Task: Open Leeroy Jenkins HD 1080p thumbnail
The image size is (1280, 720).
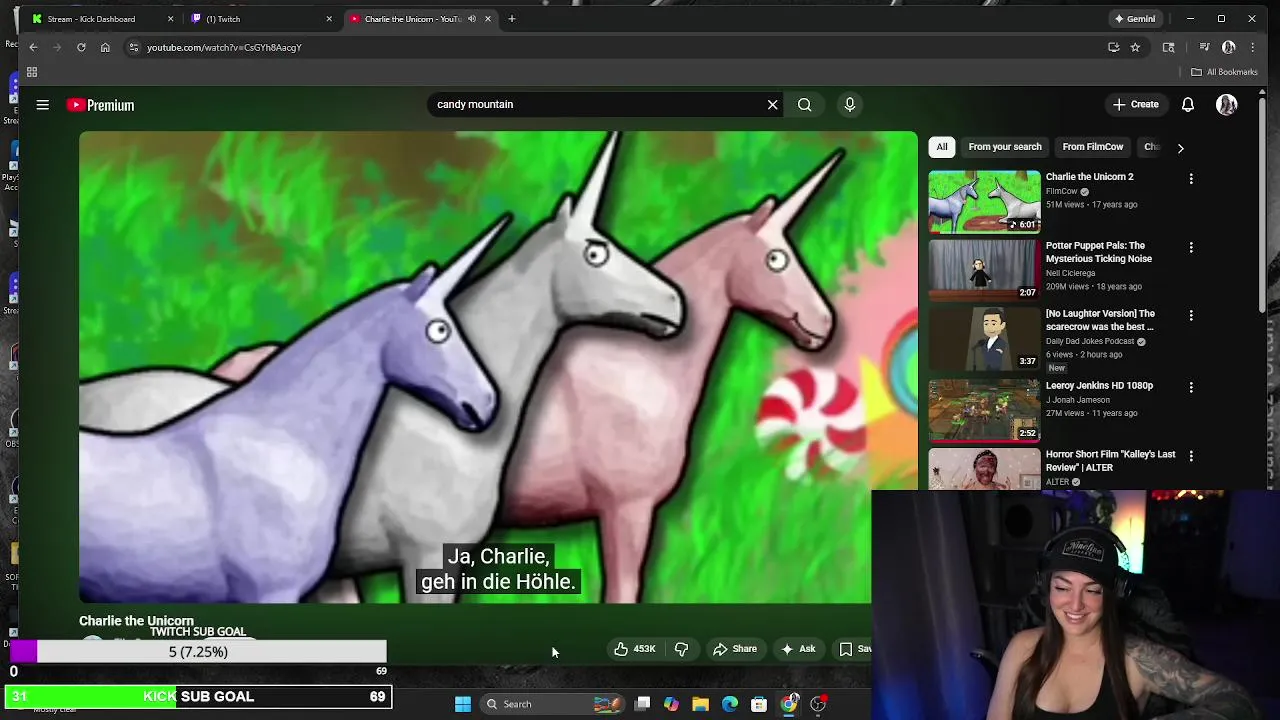Action: [984, 410]
